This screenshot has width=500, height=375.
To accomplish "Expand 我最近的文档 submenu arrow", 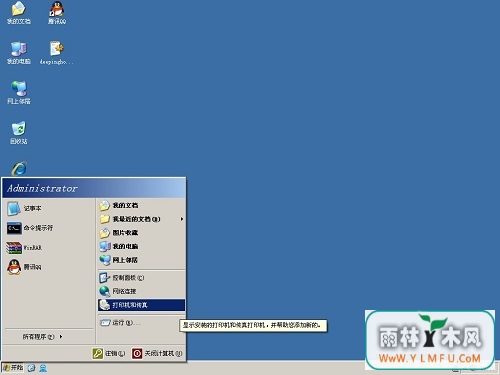I will click(x=182, y=219).
